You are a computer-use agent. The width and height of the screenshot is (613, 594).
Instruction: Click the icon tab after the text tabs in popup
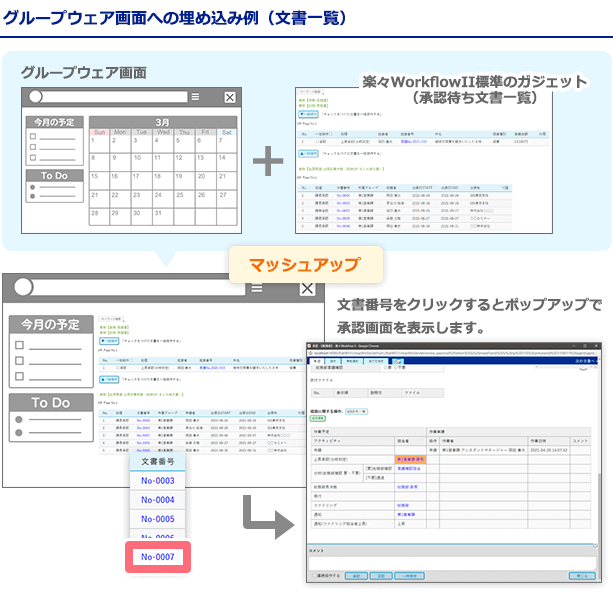(398, 361)
